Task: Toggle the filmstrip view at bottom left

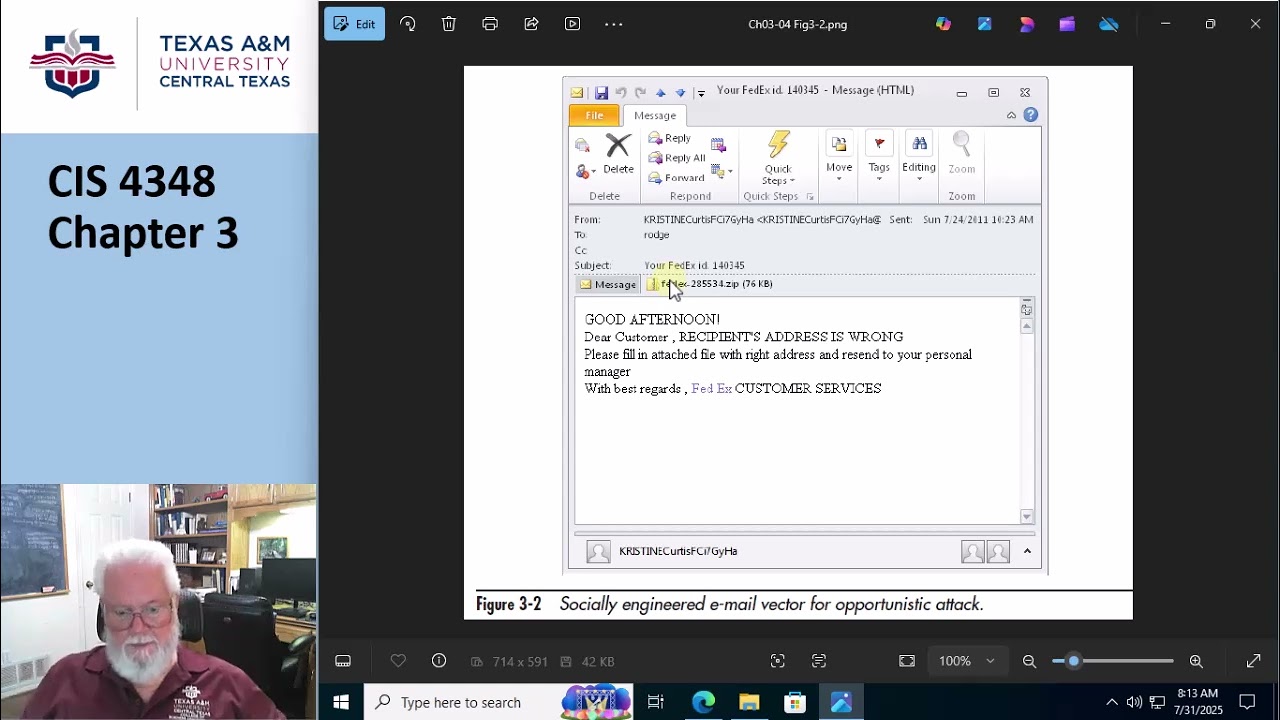Action: click(343, 661)
